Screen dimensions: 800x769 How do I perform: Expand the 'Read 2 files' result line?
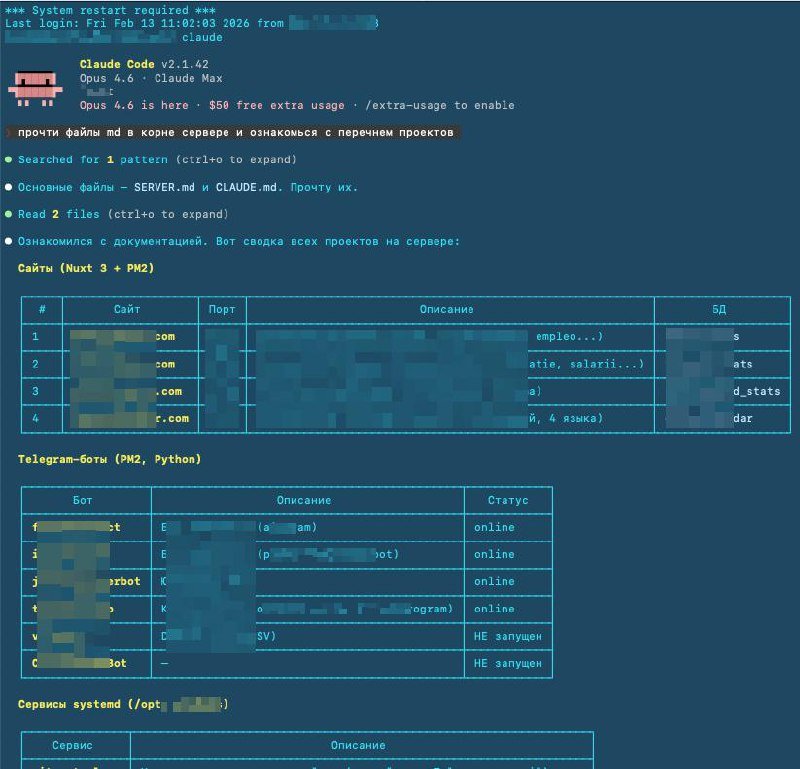pos(123,214)
